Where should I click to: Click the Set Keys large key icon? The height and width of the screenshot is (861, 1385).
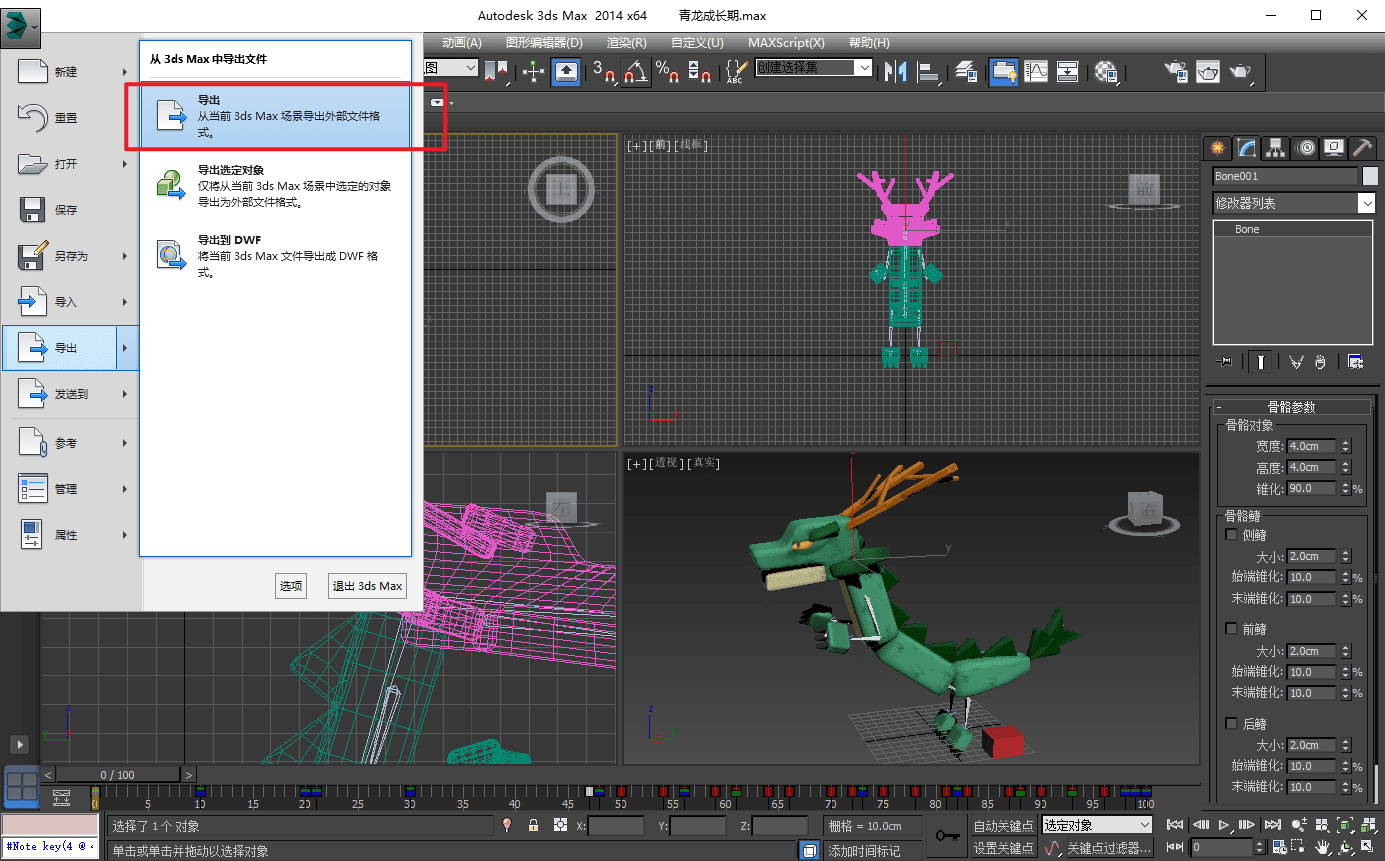tap(947, 836)
